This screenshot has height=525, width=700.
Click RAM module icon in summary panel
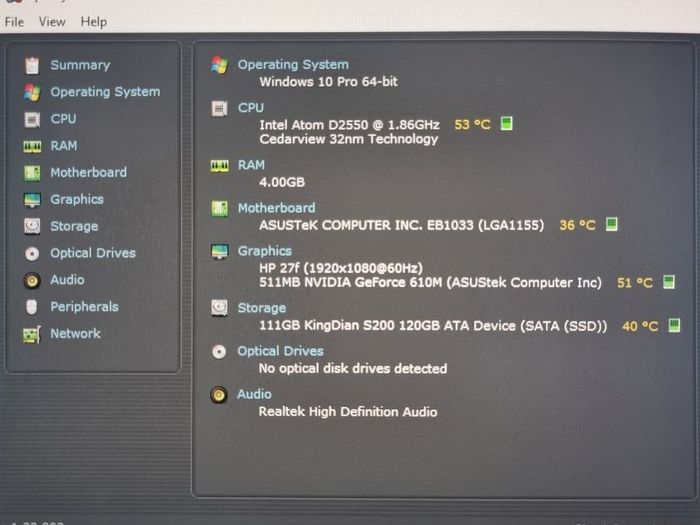[220, 166]
